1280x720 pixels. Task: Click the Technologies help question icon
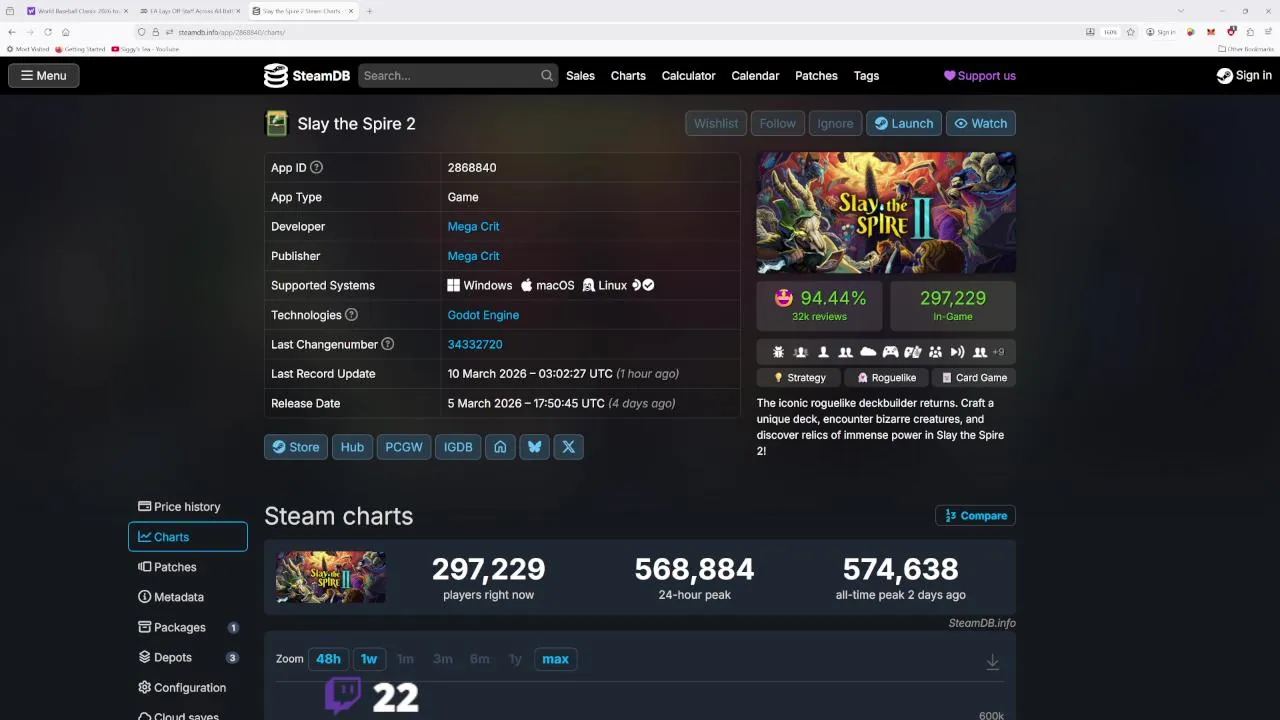click(351, 315)
